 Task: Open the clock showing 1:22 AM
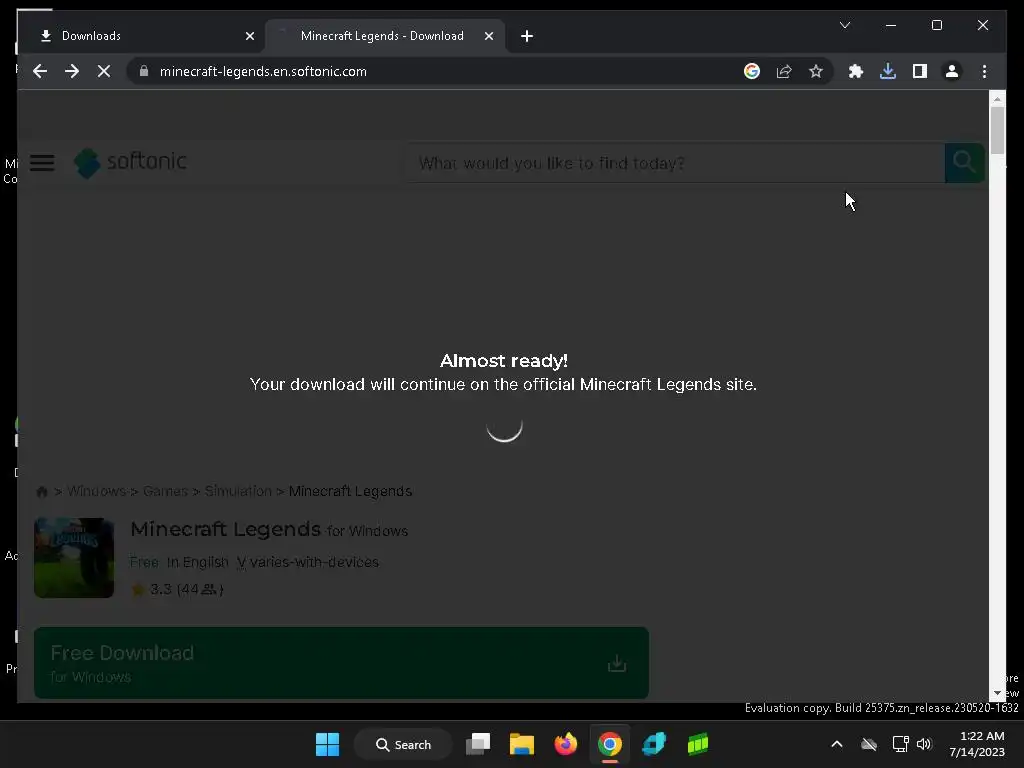(977, 744)
